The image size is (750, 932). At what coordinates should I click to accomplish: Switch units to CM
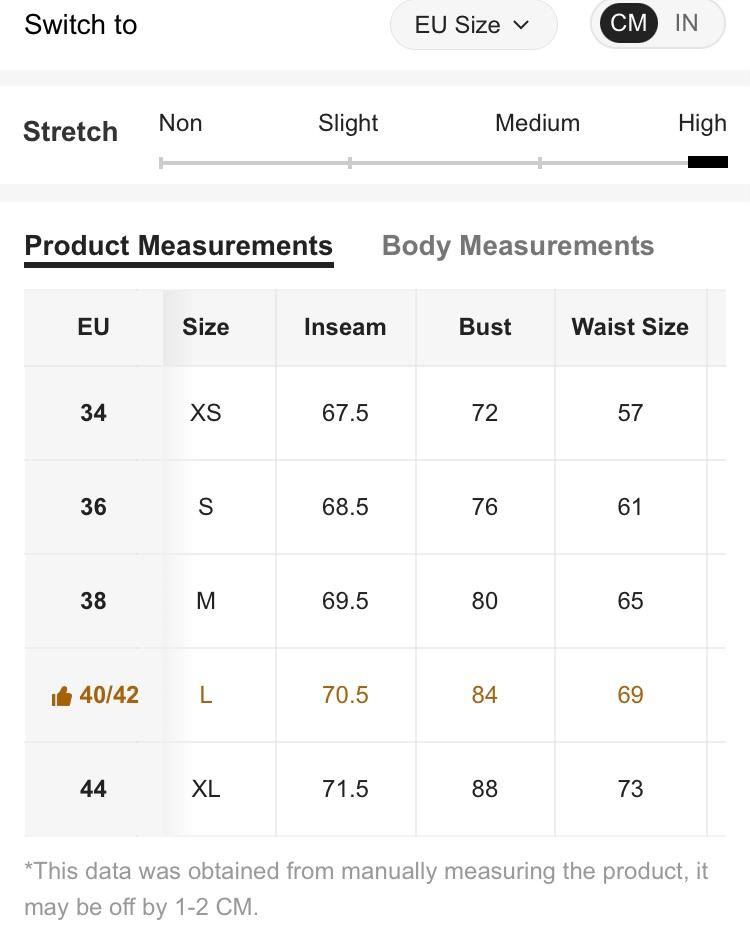coord(628,23)
